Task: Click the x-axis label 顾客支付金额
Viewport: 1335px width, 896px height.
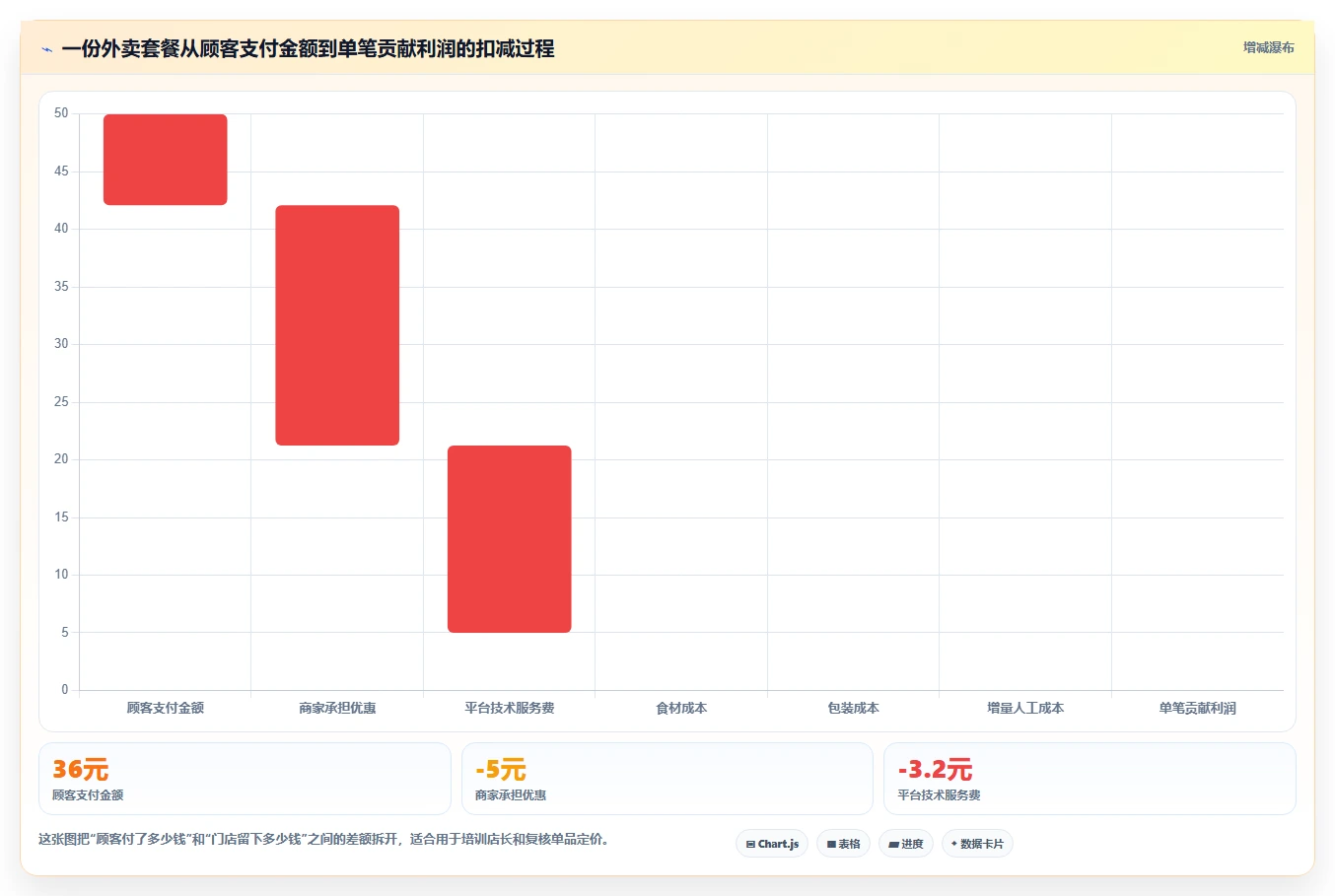Action: coord(166,708)
